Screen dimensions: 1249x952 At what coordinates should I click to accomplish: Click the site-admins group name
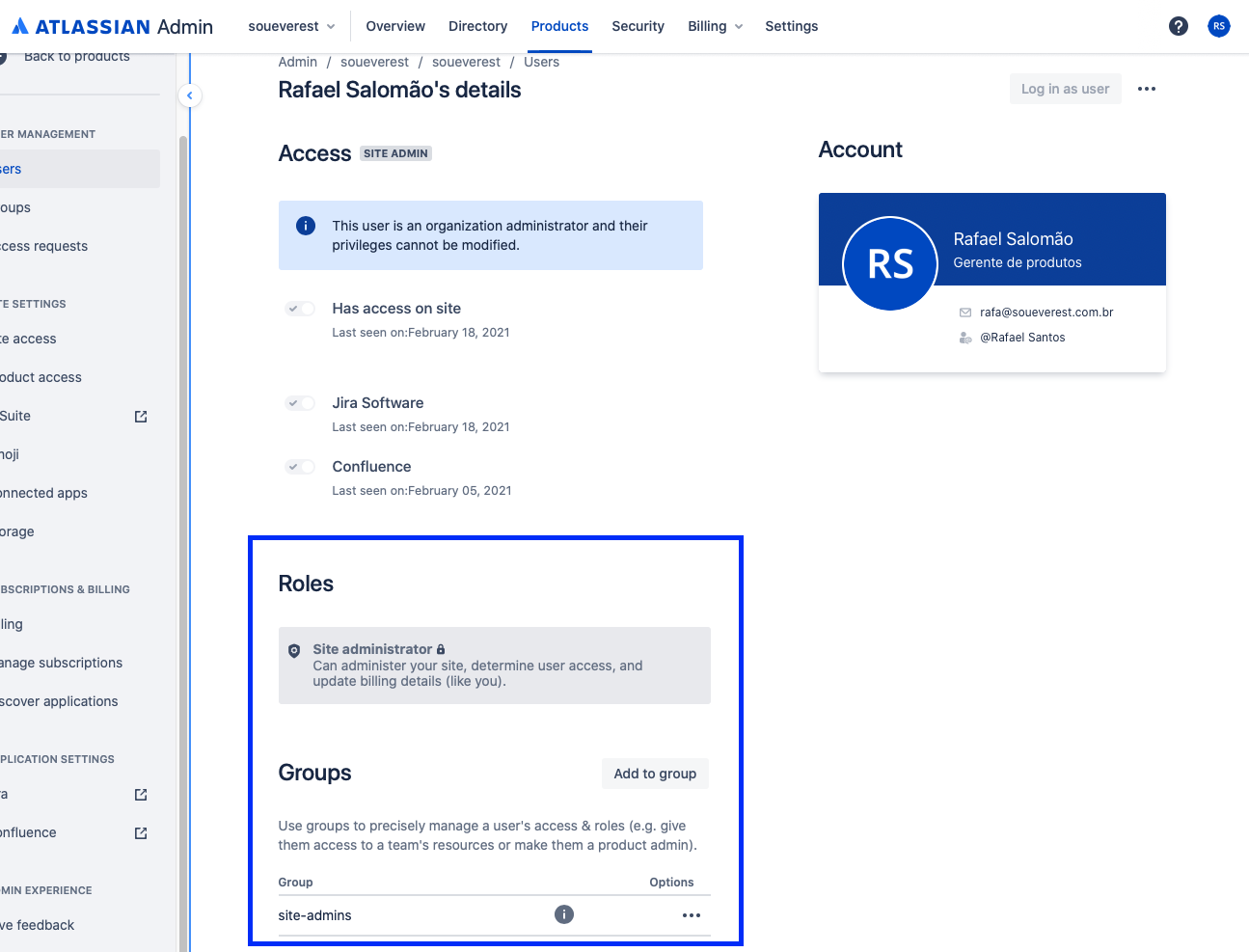(x=314, y=915)
